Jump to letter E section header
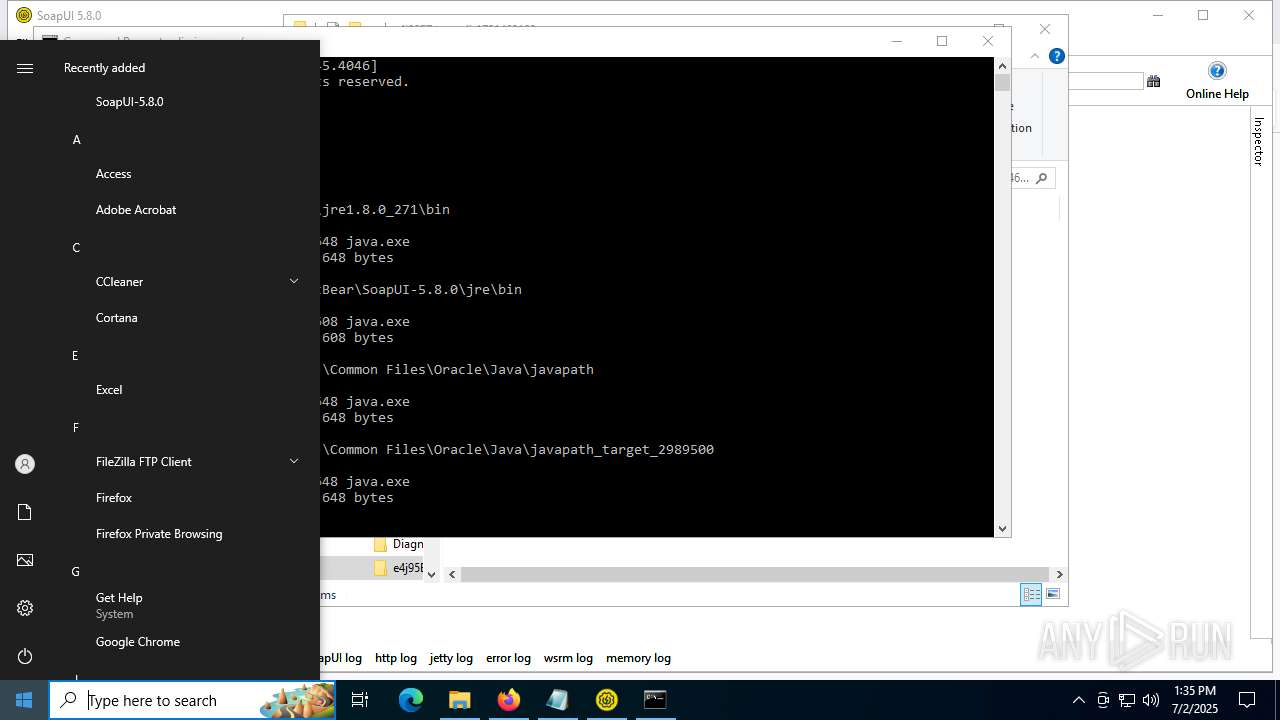The image size is (1280, 720). coord(75,356)
